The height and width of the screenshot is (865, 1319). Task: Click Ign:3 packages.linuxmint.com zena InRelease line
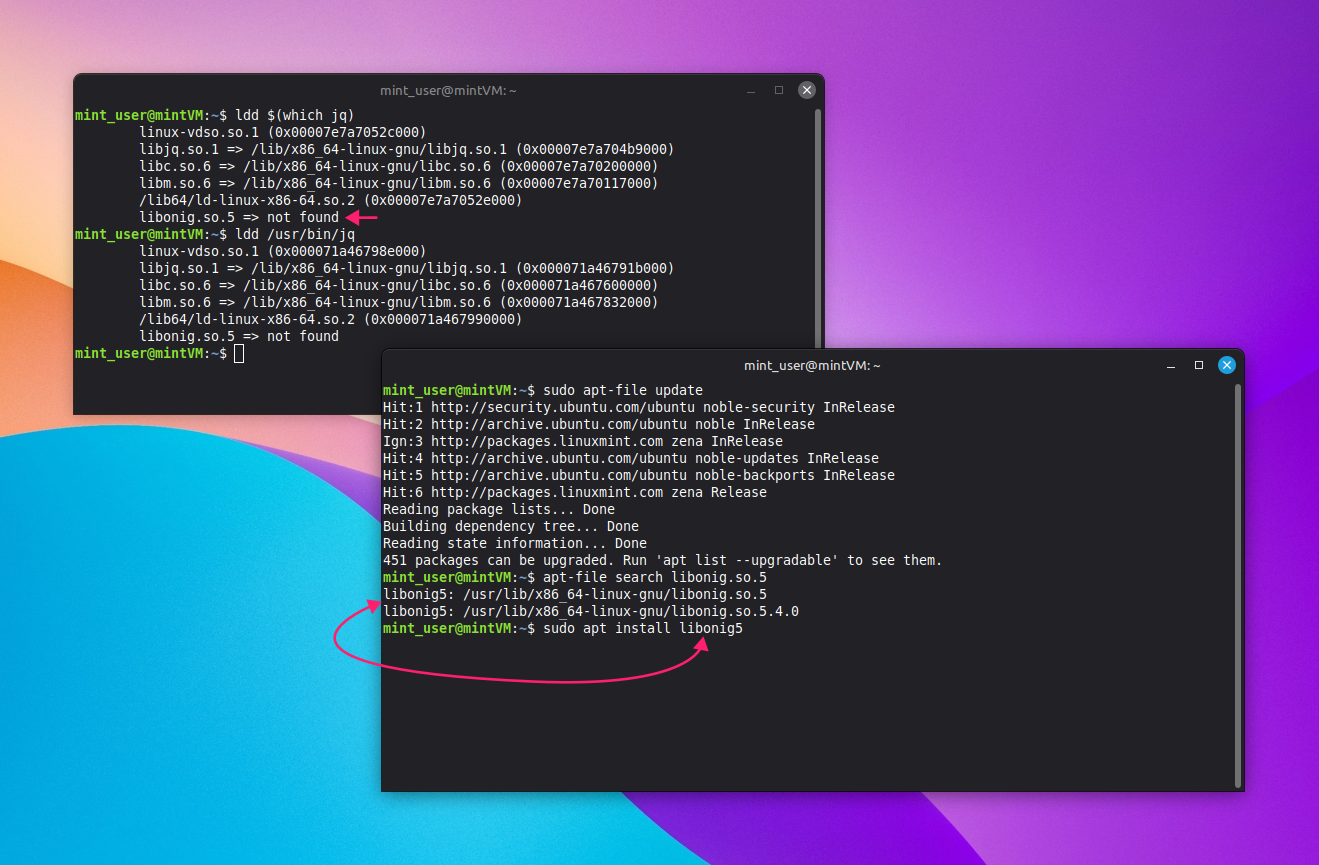click(583, 441)
